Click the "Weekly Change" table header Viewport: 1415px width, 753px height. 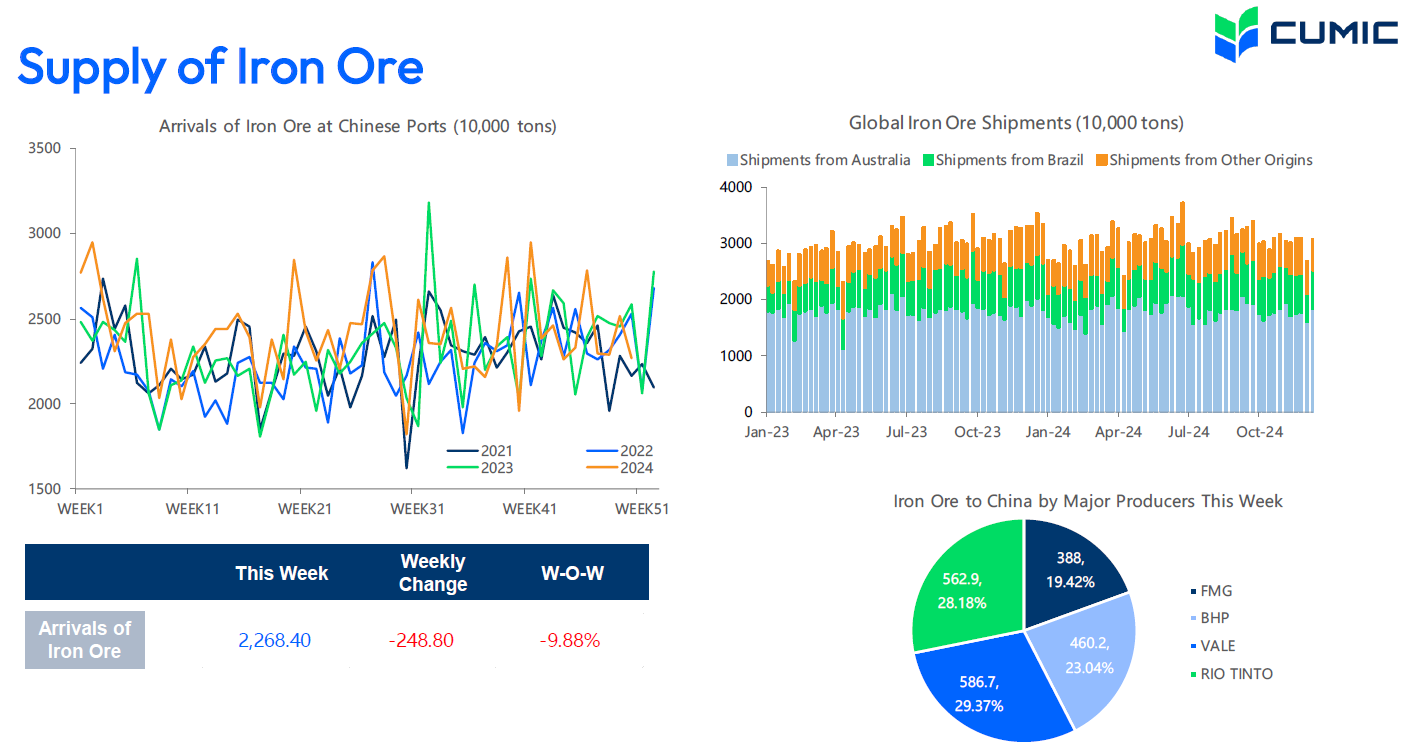[x=433, y=573]
